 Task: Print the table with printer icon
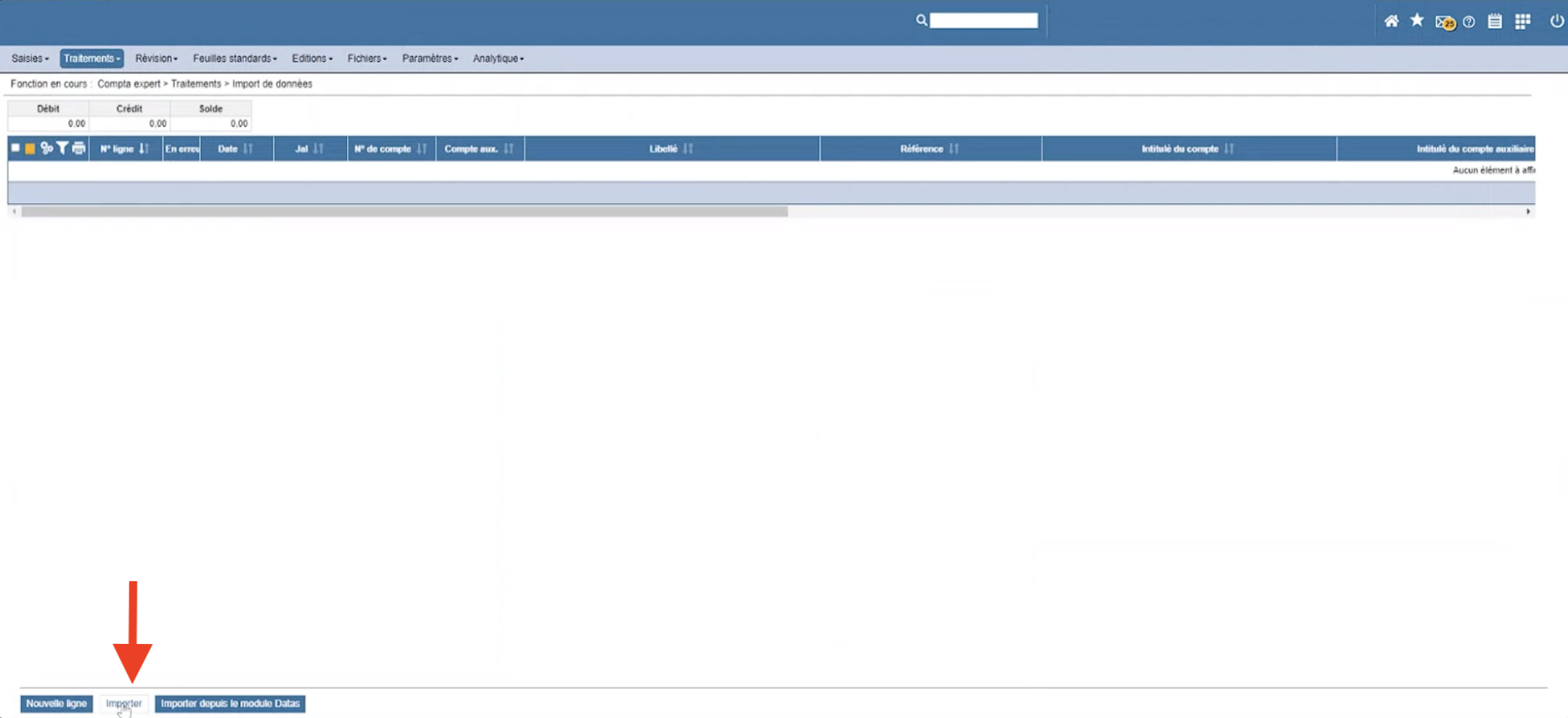(78, 148)
